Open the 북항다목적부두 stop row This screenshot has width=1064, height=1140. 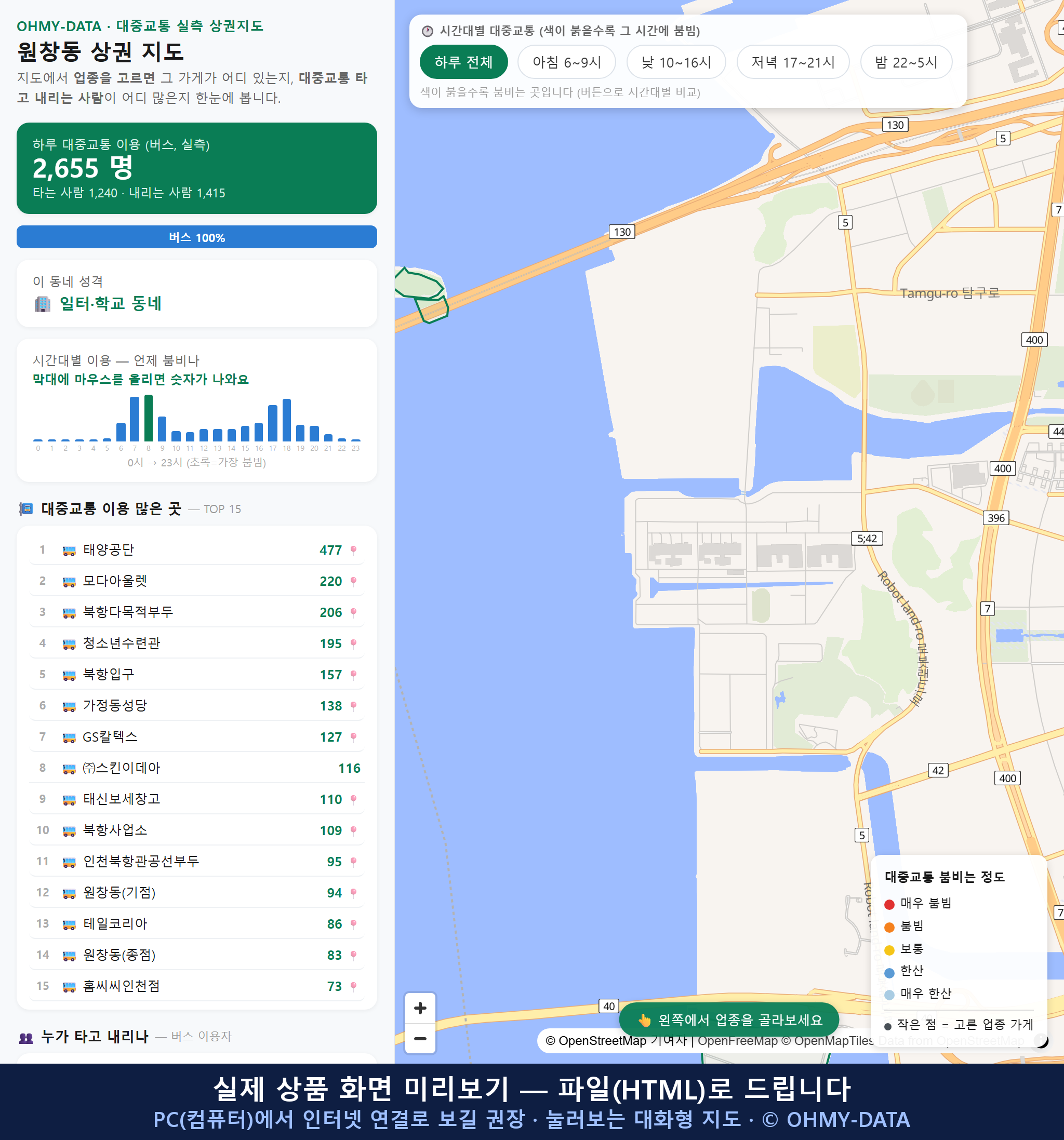(197, 612)
